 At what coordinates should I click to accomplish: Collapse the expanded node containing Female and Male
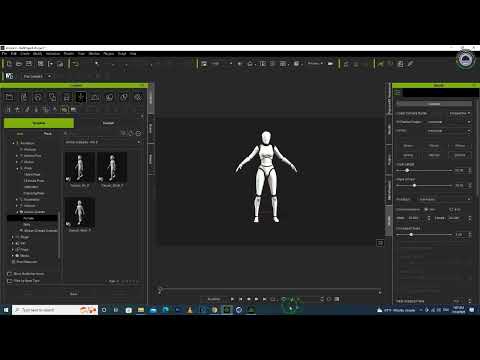[x=17, y=212]
